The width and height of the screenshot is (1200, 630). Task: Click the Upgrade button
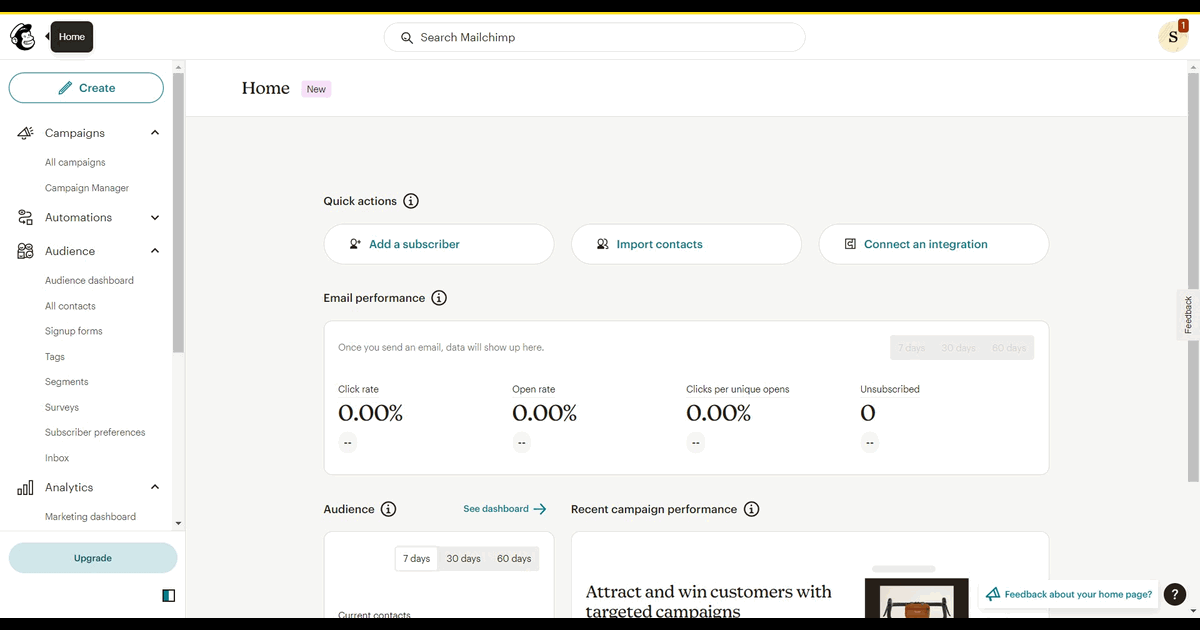93,558
